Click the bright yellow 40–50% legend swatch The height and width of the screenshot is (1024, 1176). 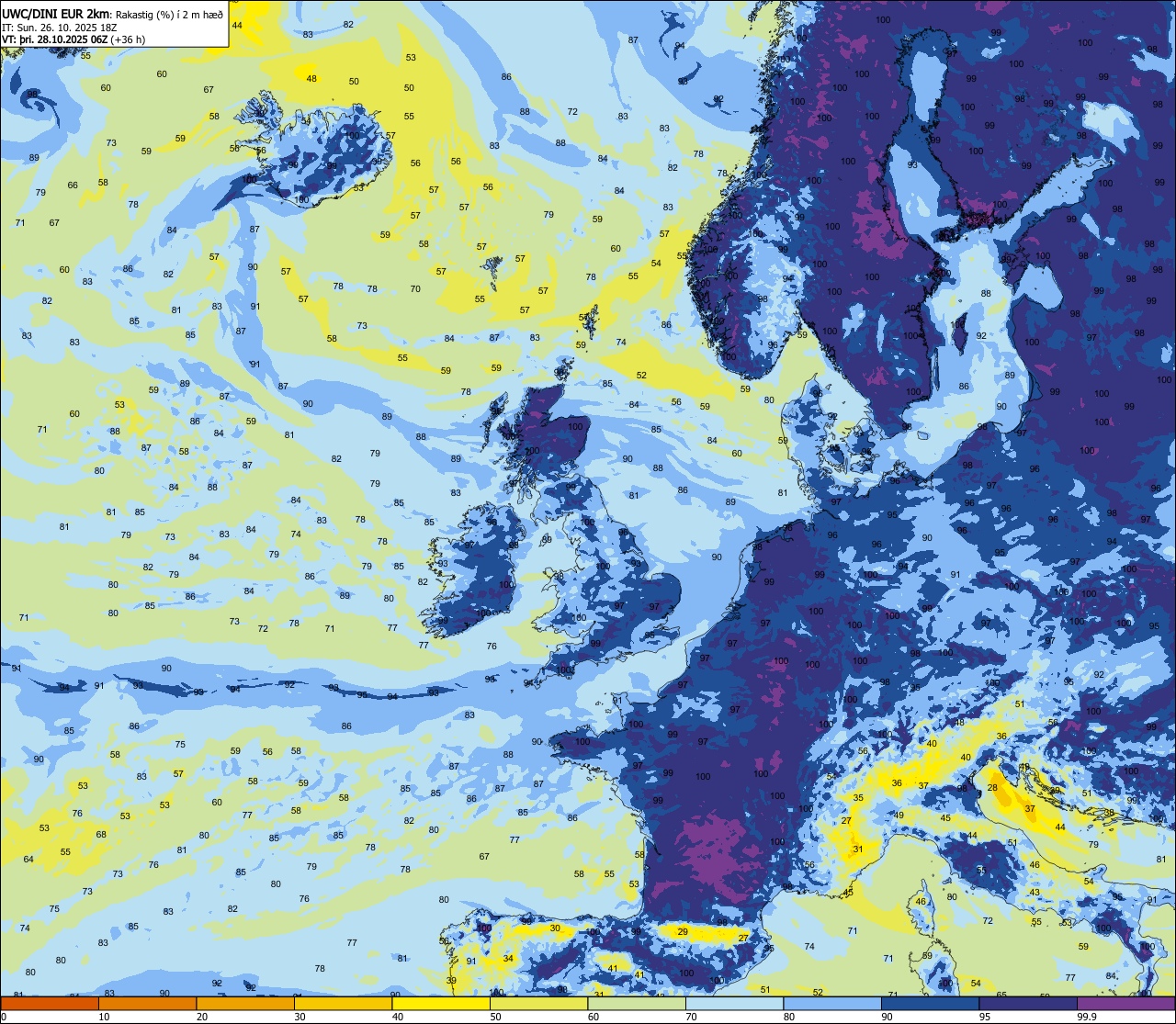[x=441, y=1004]
